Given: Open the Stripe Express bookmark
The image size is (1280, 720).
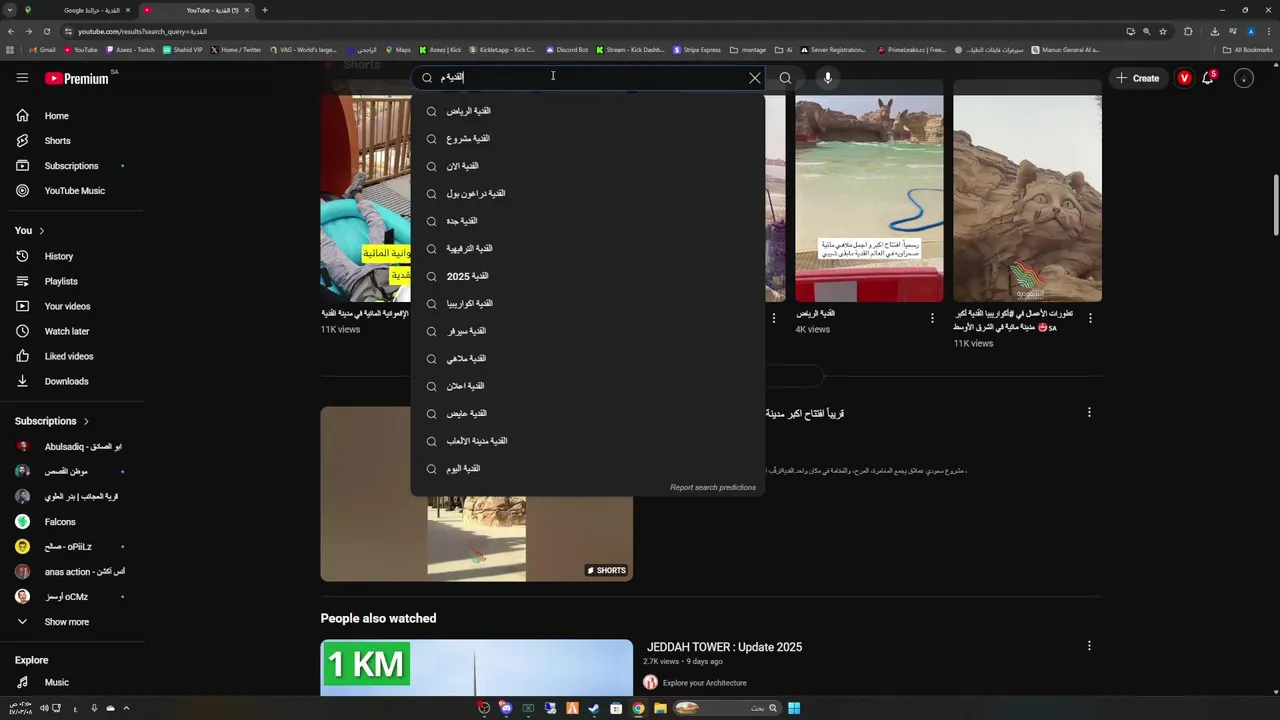Looking at the screenshot, I should tap(697, 50).
